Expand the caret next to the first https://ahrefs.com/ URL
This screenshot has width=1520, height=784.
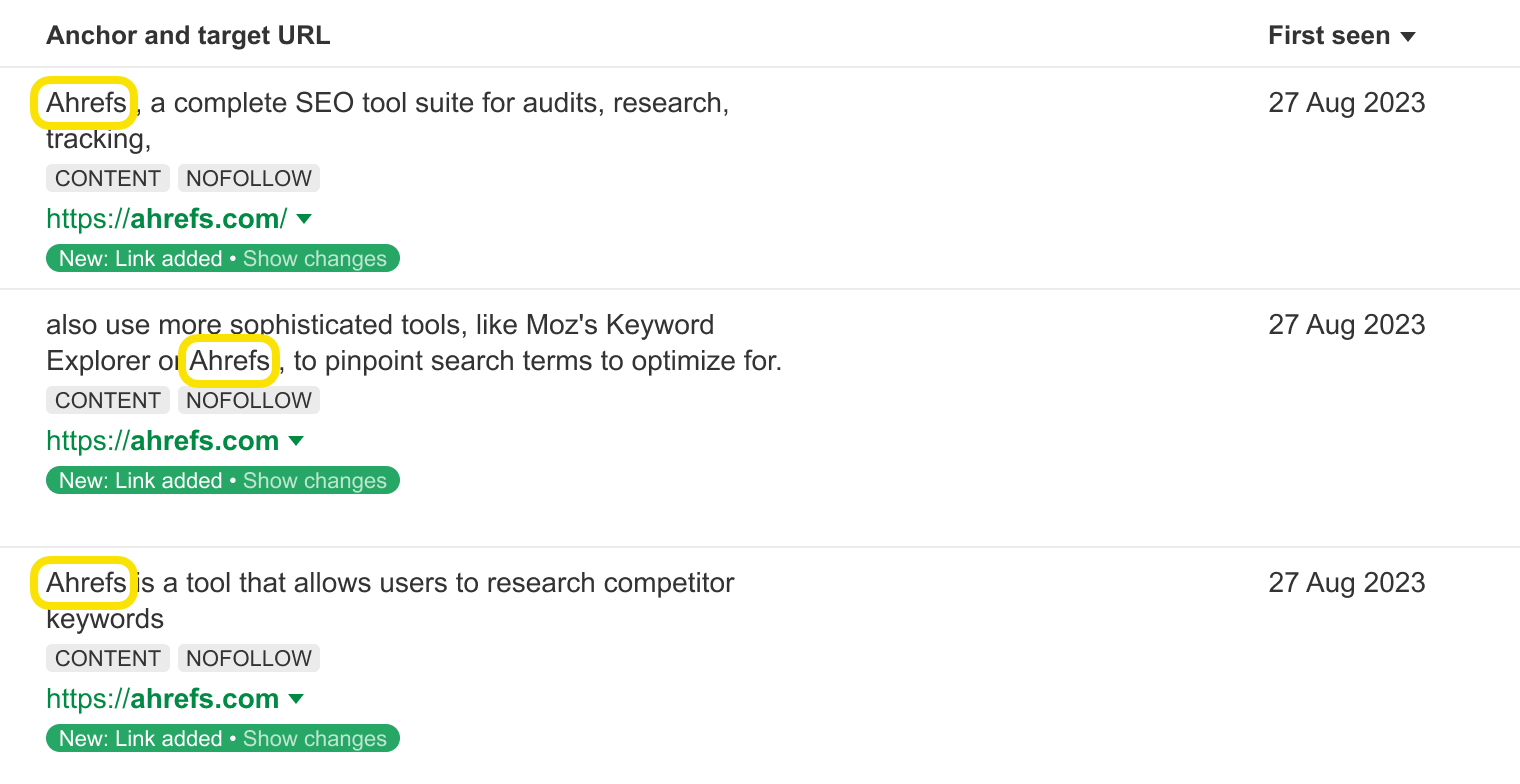[303, 218]
